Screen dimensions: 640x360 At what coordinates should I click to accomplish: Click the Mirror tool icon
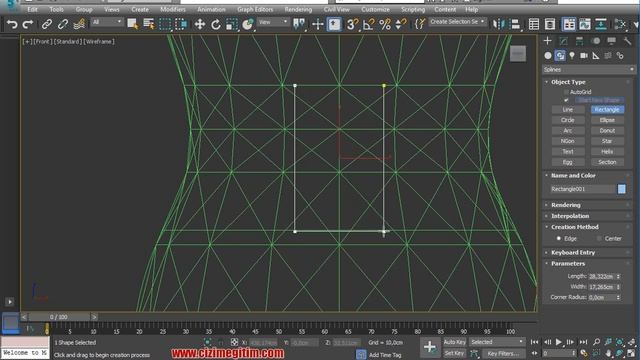pos(498,24)
